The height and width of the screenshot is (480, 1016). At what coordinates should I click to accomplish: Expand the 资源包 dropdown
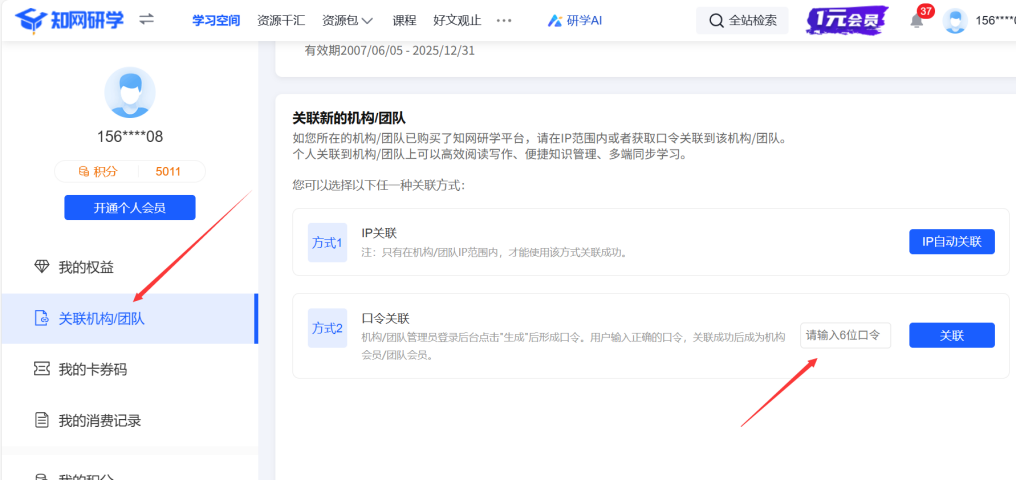pos(342,20)
